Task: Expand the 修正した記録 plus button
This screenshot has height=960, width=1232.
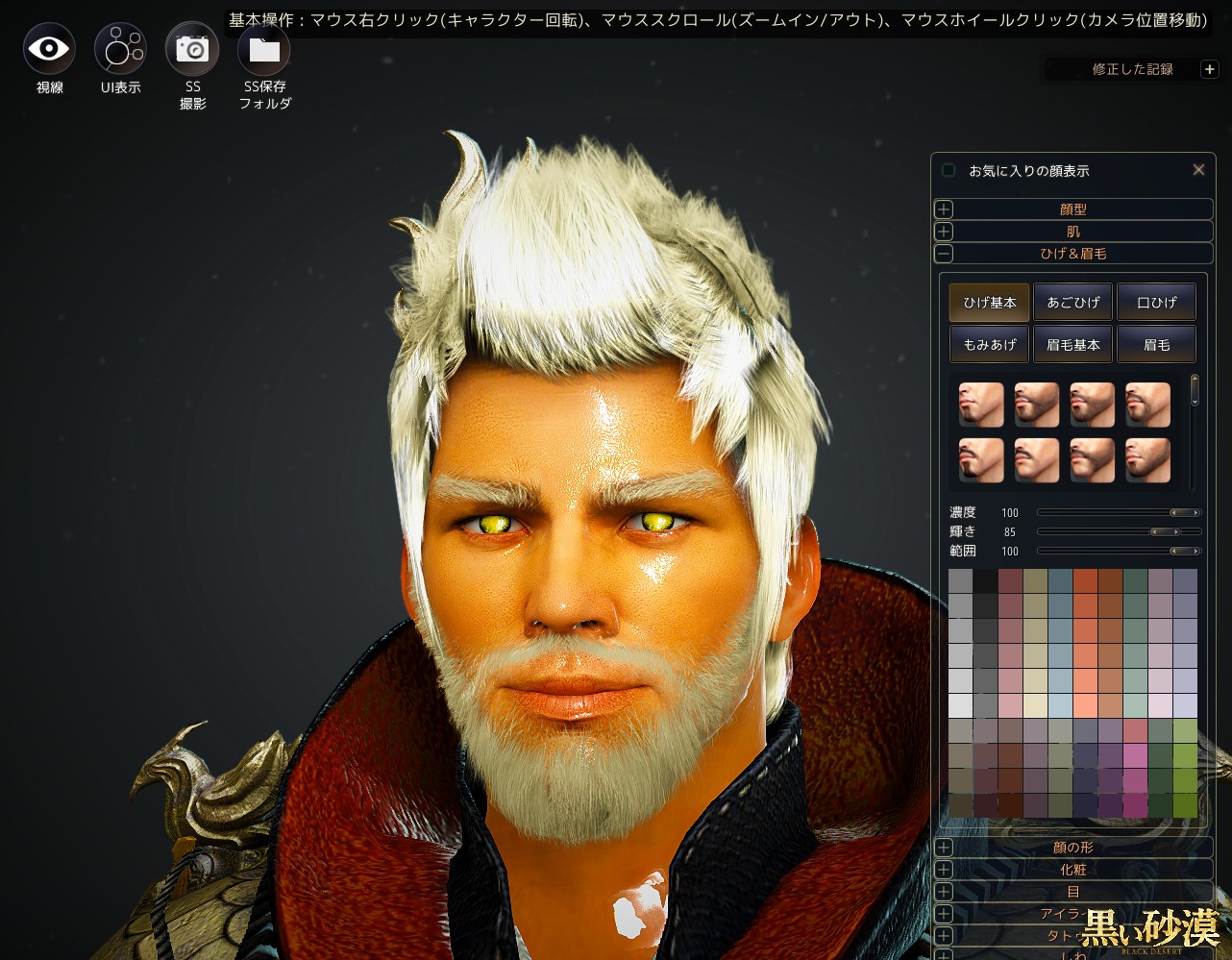Action: coord(1209,69)
